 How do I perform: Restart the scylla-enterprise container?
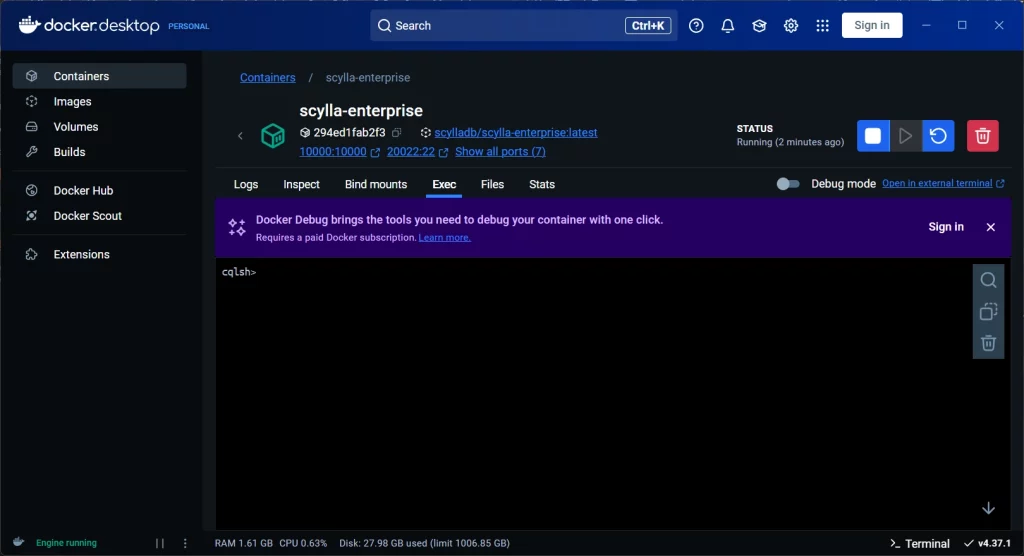point(938,136)
